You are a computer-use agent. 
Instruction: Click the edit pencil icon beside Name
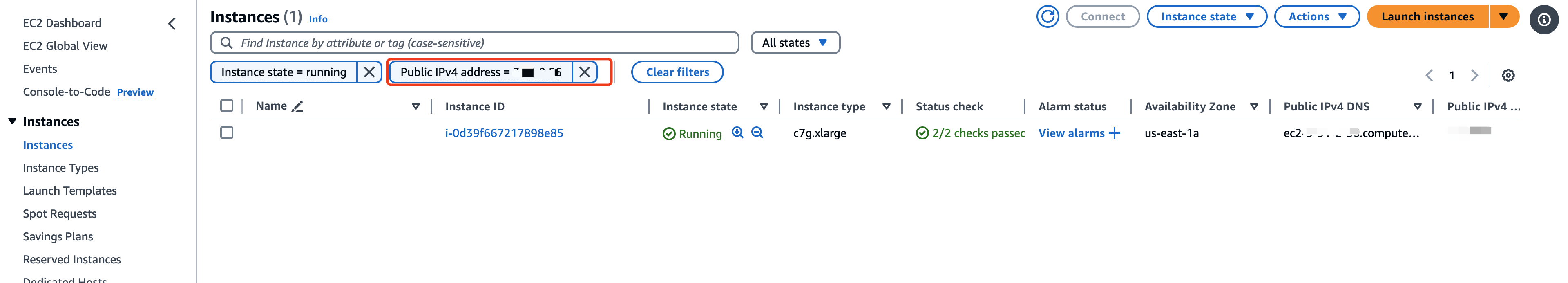coord(297,106)
